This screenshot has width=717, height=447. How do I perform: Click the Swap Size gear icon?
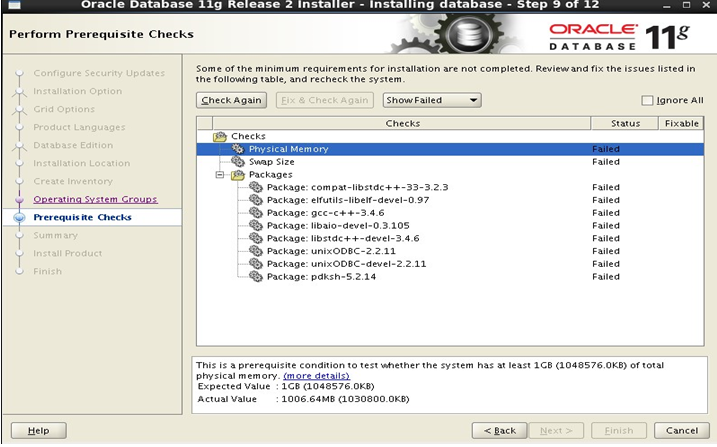tap(238, 161)
